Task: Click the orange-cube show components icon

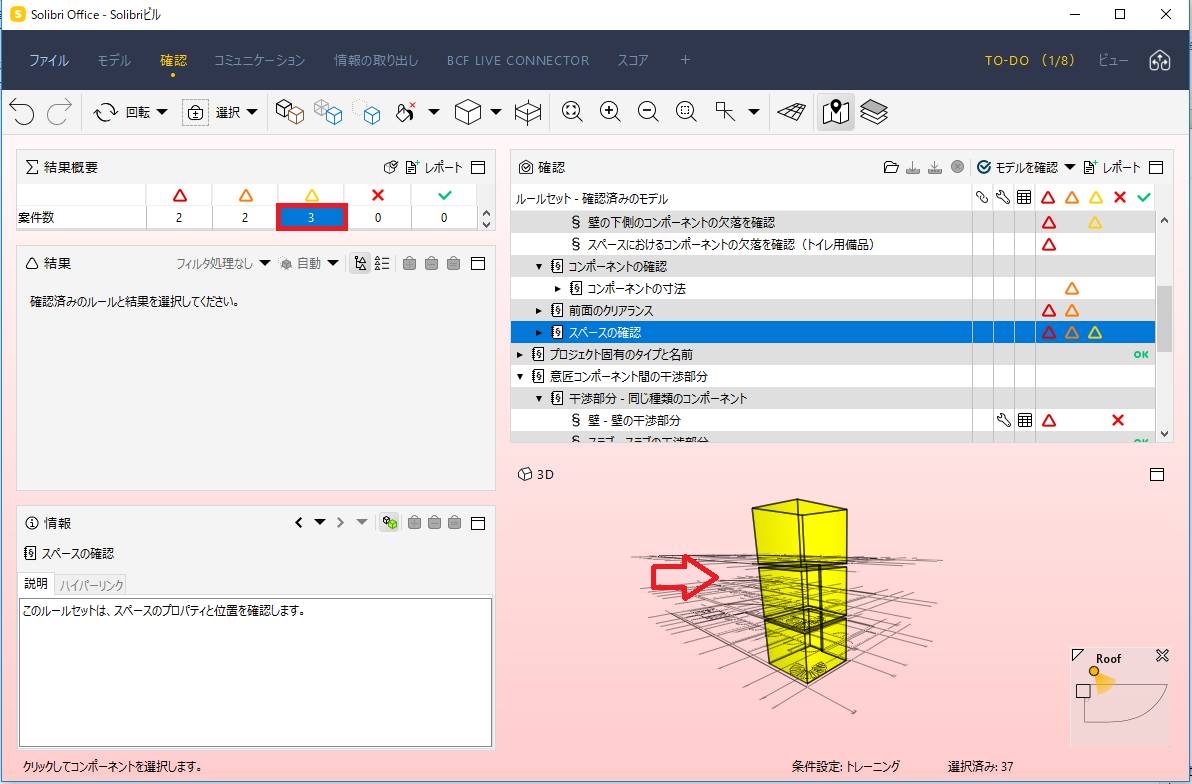Action: [x=290, y=112]
